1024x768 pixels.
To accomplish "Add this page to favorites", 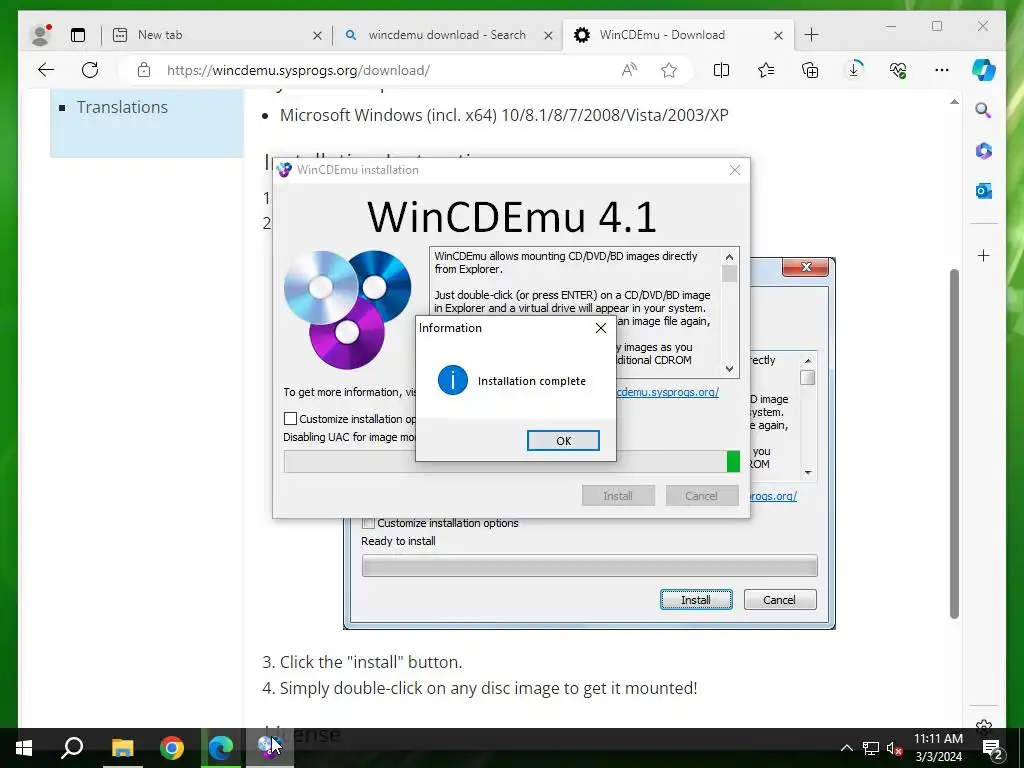I will (x=669, y=70).
